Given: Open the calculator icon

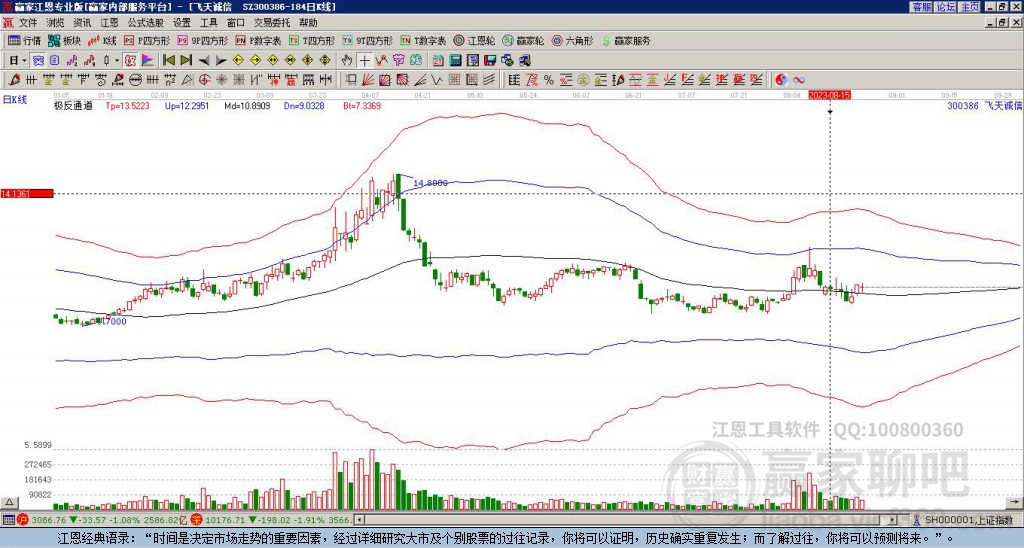Looking at the screenshot, I should tap(455, 61).
